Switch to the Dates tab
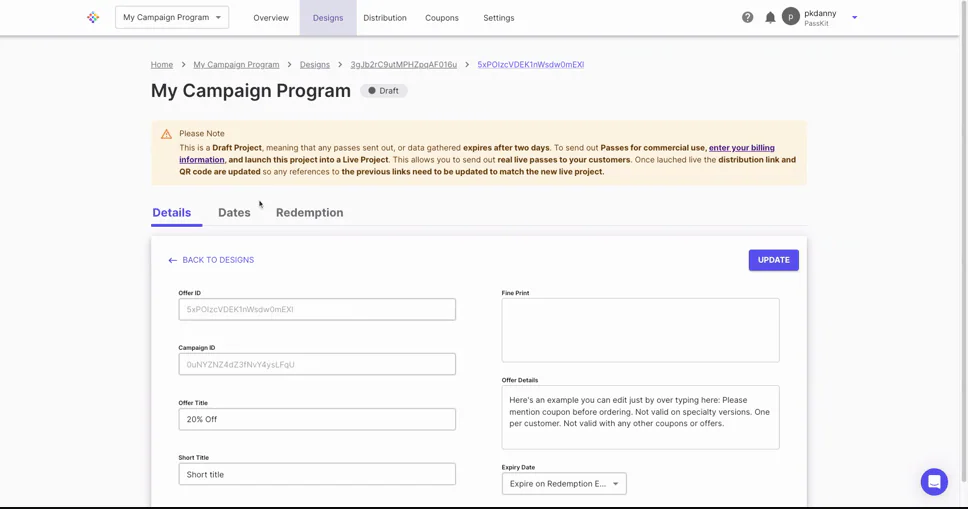 click(x=234, y=212)
